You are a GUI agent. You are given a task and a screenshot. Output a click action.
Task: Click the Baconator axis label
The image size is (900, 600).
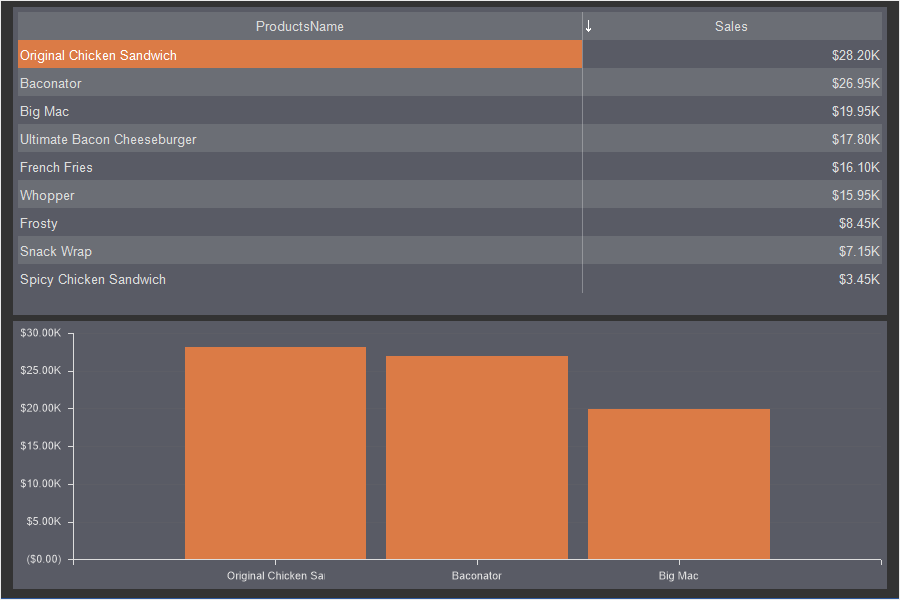tap(477, 576)
